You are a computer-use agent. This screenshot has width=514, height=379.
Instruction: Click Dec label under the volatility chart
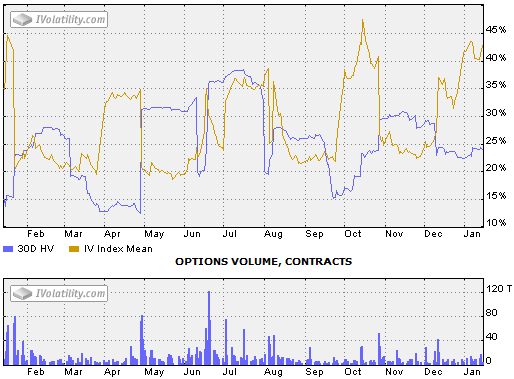pos(433,234)
